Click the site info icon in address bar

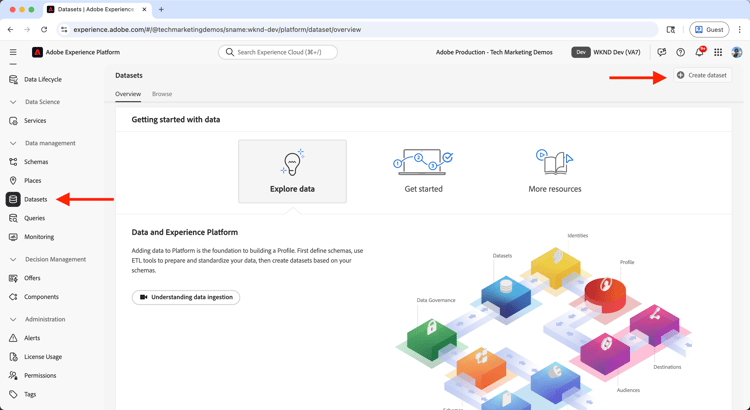[x=64, y=30]
